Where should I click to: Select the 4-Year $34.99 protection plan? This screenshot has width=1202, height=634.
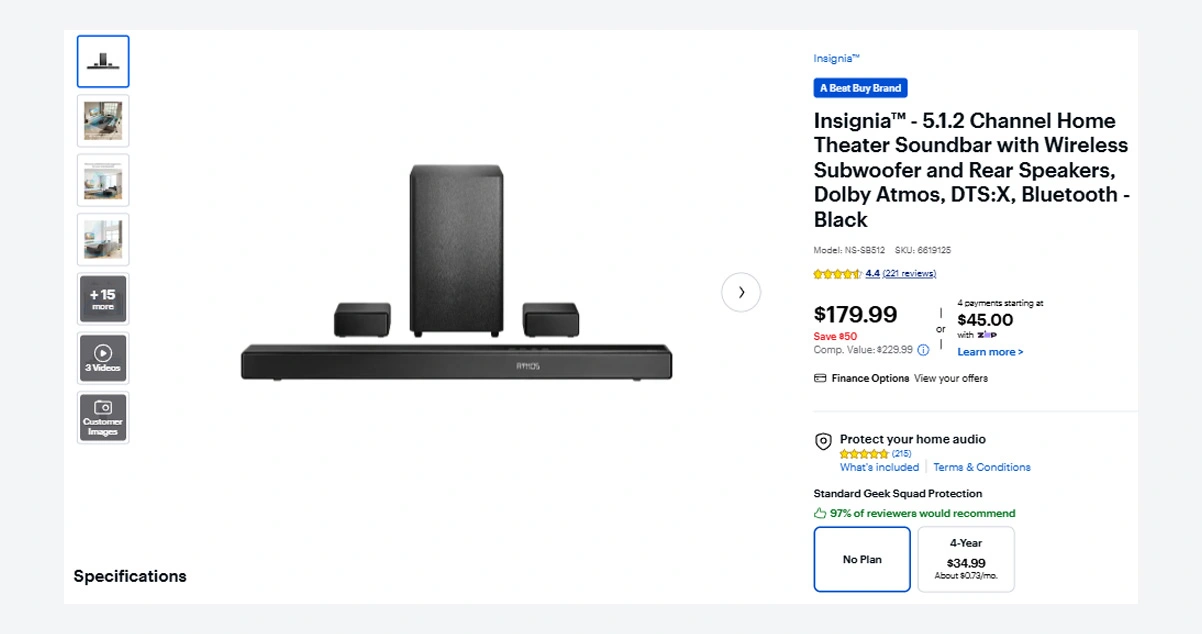pos(966,559)
